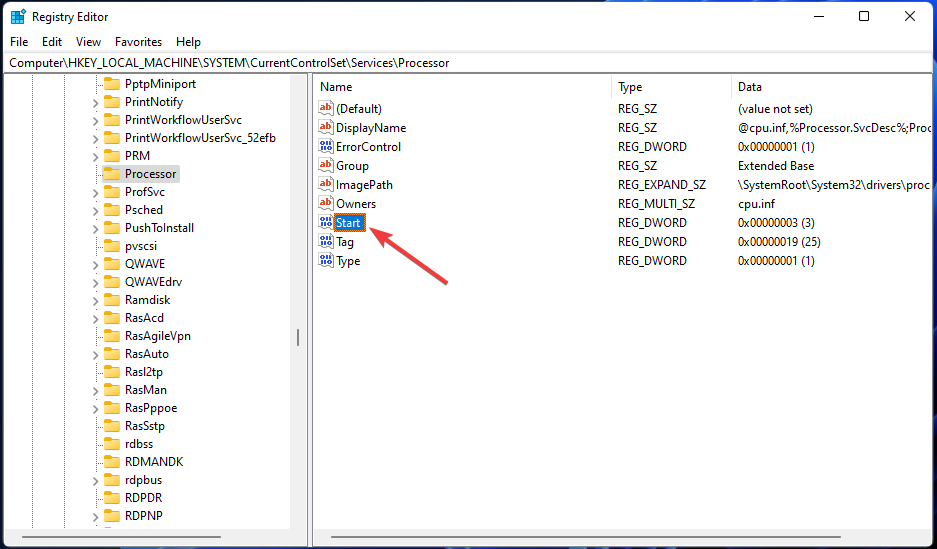Expand the PrintWorkflowUserSvc_52efb key
Image resolution: width=937 pixels, height=549 pixels.
click(96, 139)
